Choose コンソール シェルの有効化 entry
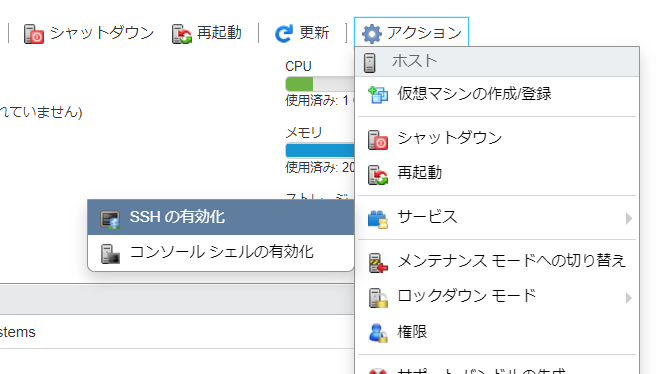656x374 pixels. pos(221,253)
